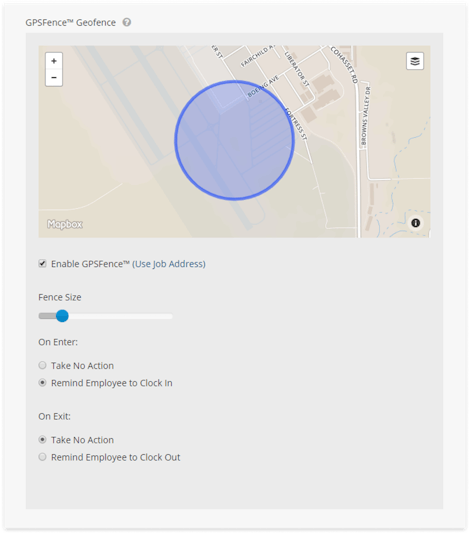
Task: Open help icon beside GPSFence Geofence title
Action: 127,22
